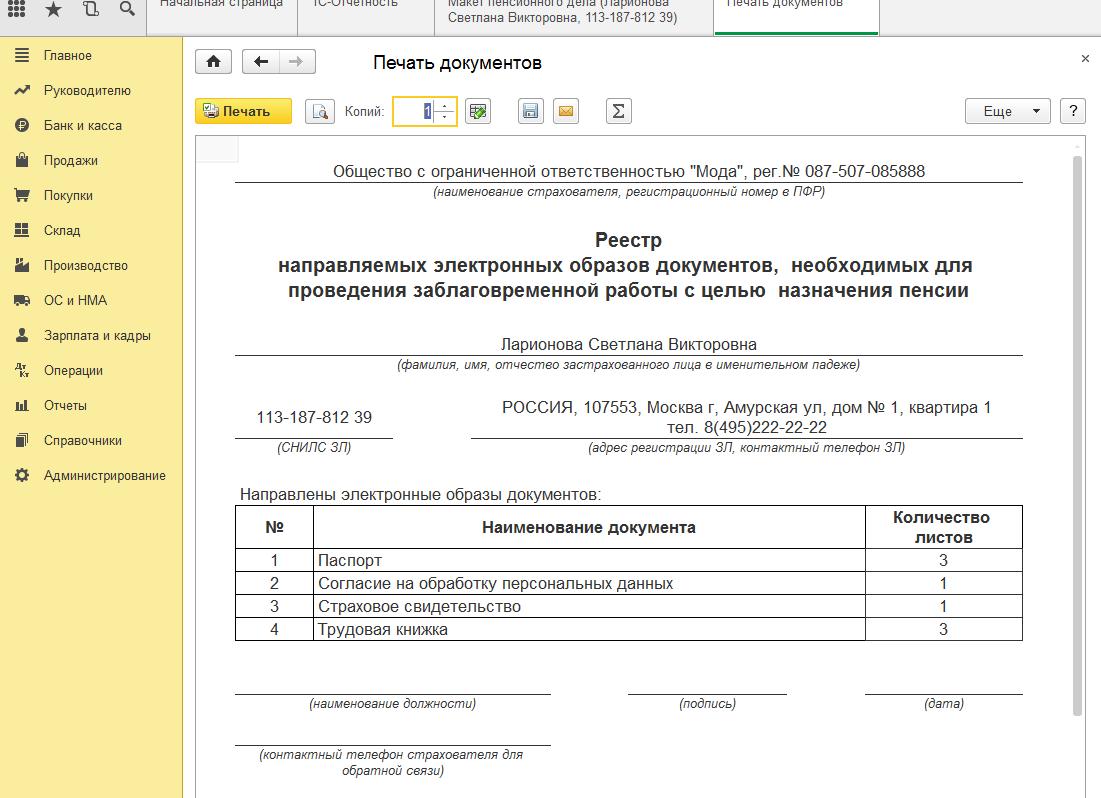Decrease copies with down spinner arrow
The width and height of the screenshot is (1101, 798).
click(x=444, y=117)
